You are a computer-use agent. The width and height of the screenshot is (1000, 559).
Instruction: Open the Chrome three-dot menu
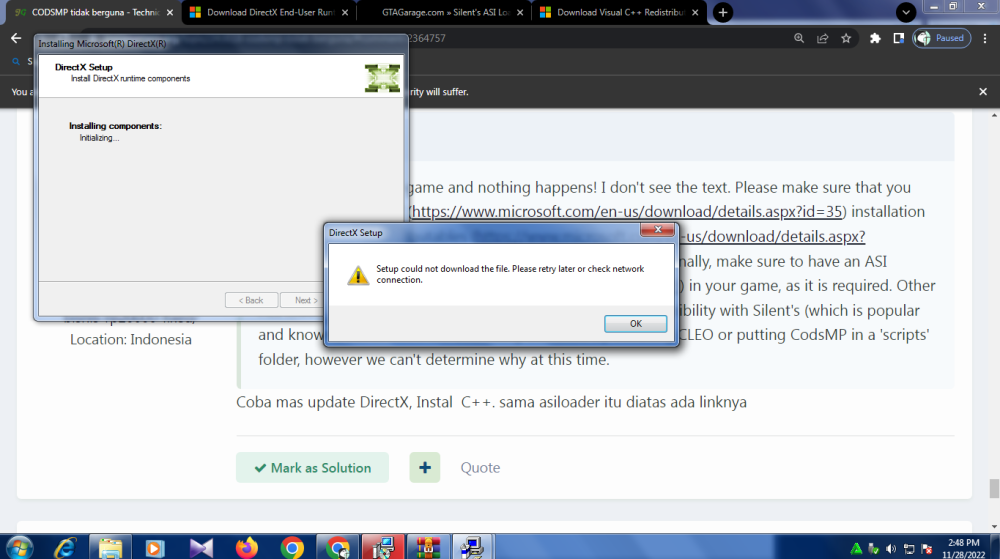coord(985,38)
